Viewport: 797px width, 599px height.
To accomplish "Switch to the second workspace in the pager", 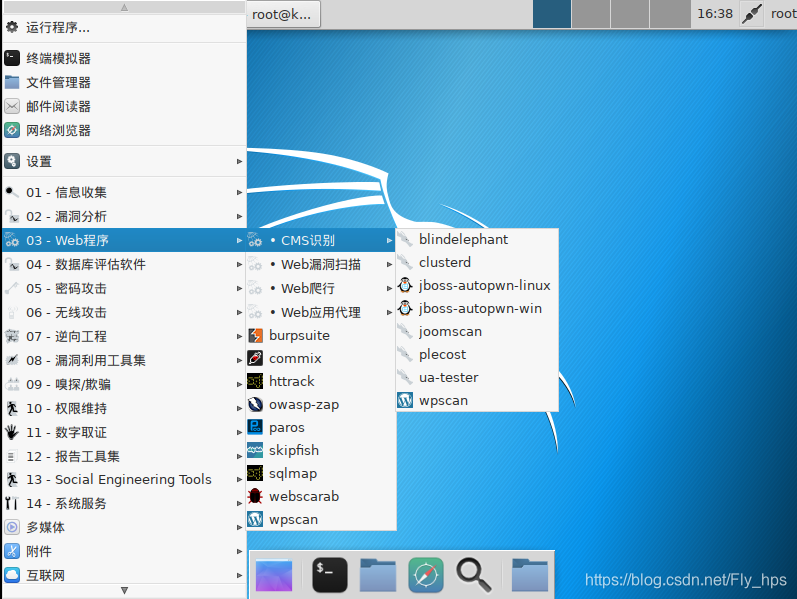I will click(591, 14).
